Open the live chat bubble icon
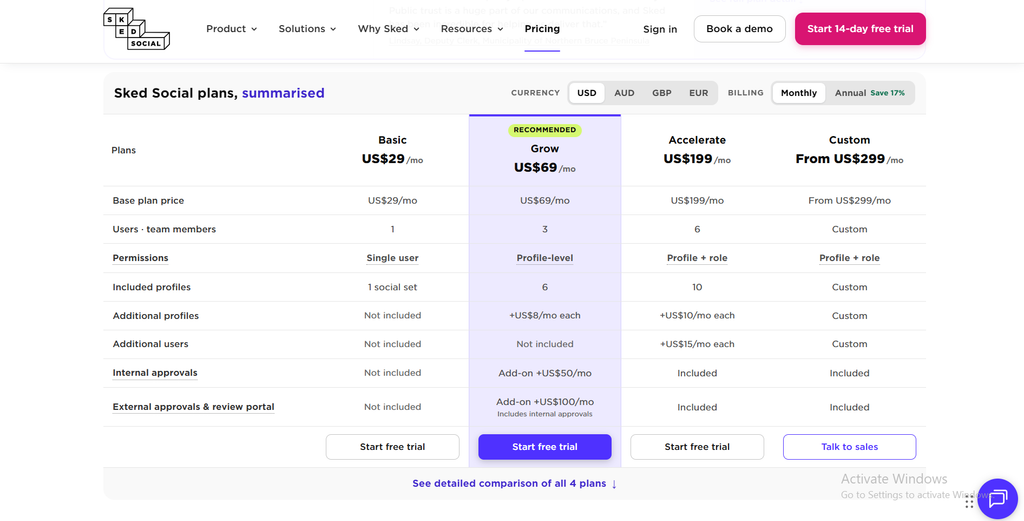This screenshot has width=1024, height=521. (997, 499)
